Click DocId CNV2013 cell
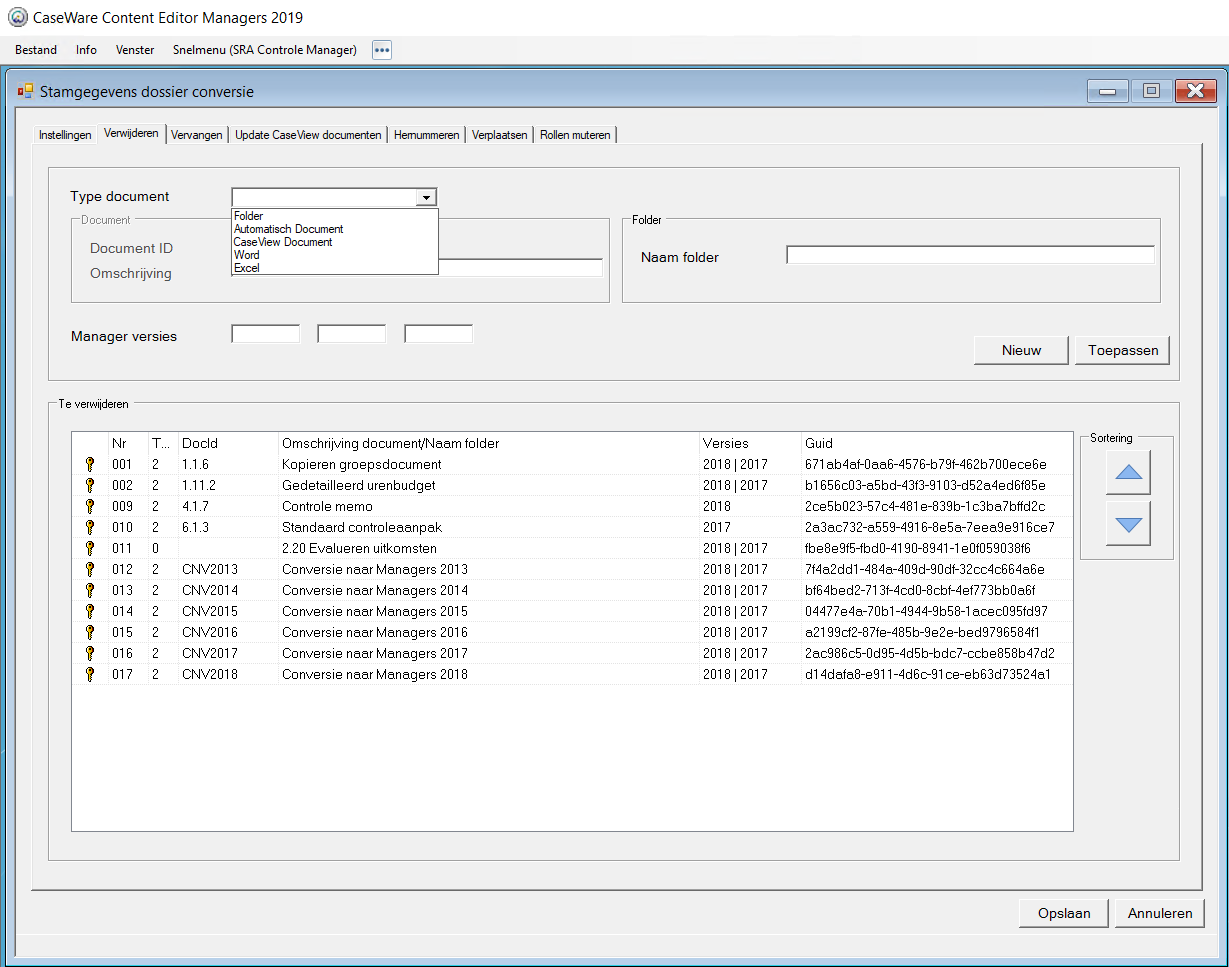The image size is (1229, 967). 210,569
